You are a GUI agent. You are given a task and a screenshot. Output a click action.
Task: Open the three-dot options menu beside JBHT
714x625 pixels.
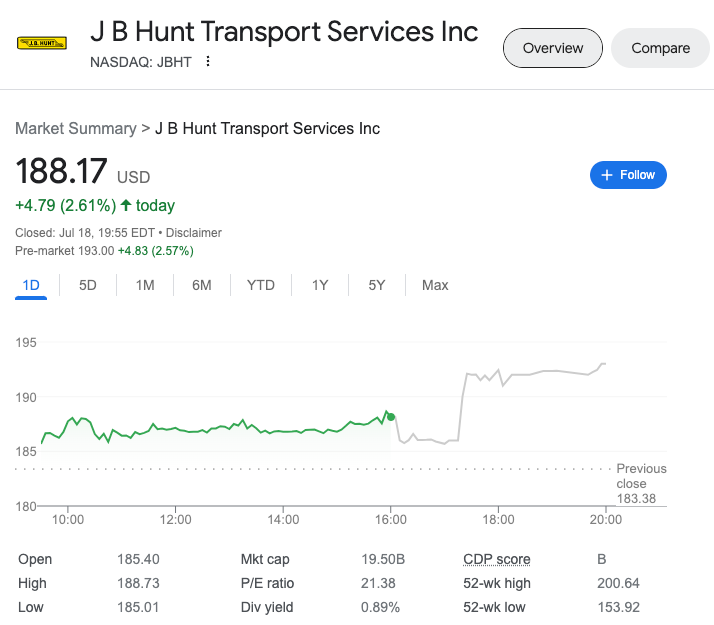point(208,61)
